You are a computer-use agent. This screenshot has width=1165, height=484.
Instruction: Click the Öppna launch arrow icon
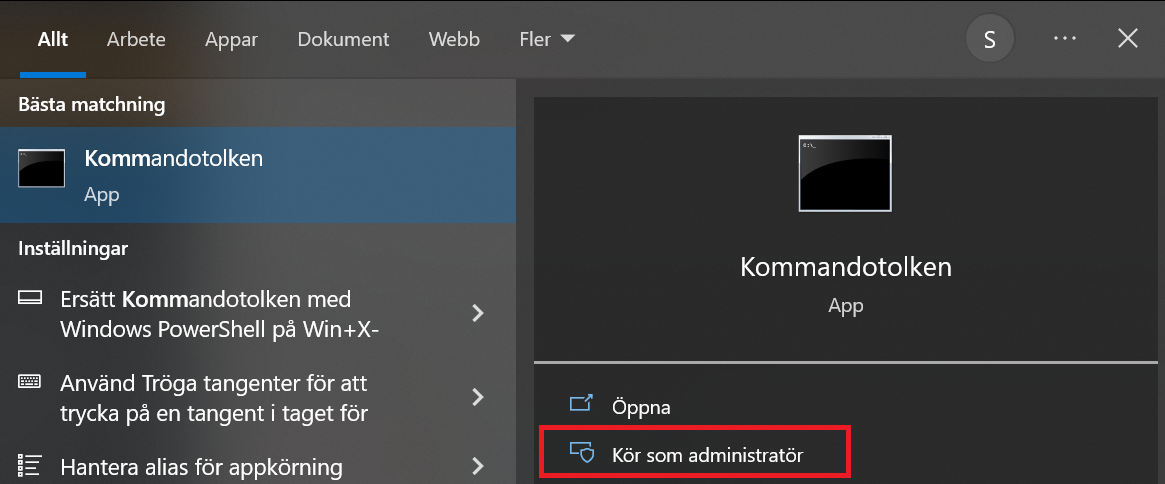point(581,405)
